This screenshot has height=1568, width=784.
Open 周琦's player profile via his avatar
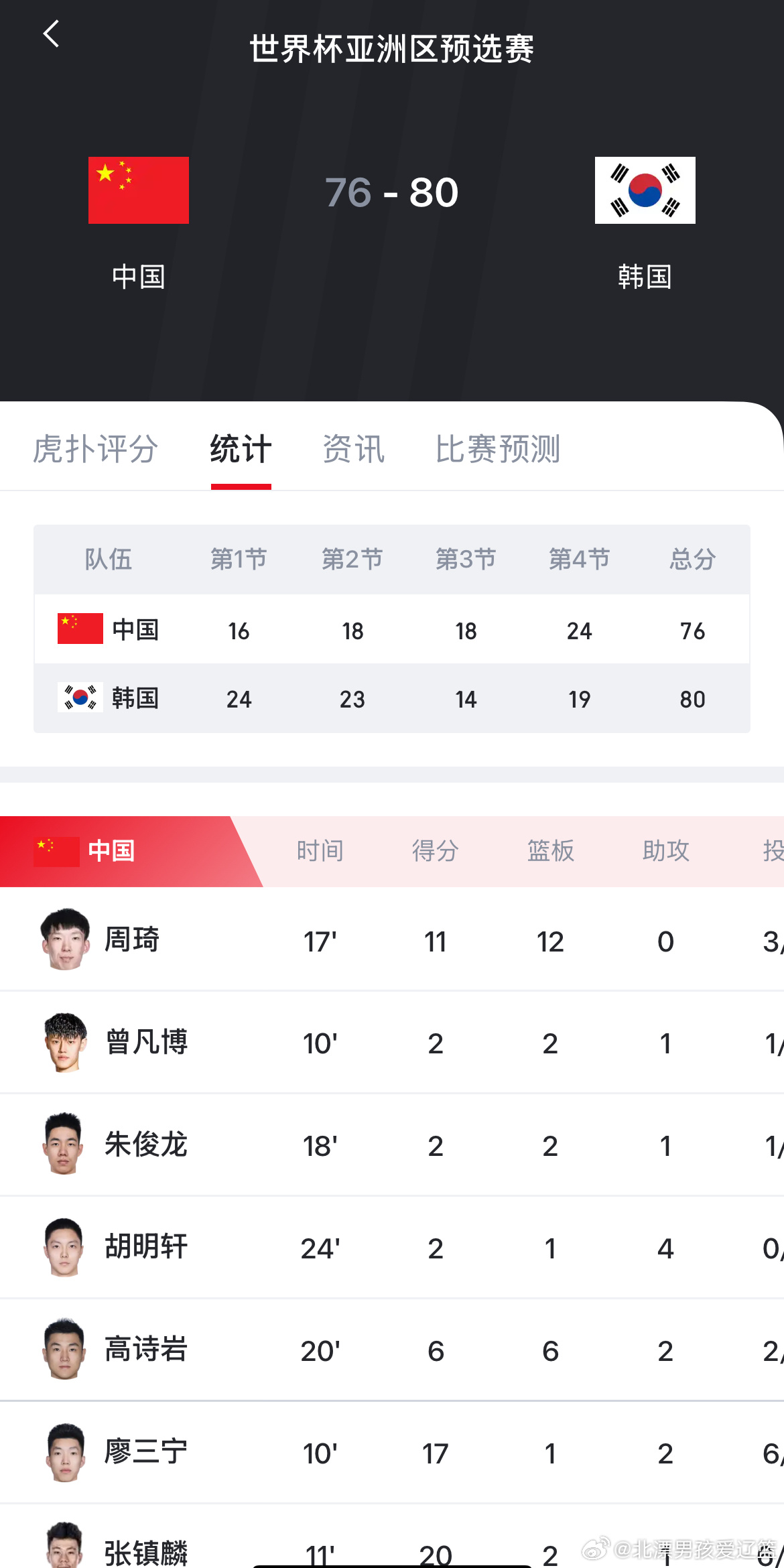pyautogui.click(x=64, y=940)
